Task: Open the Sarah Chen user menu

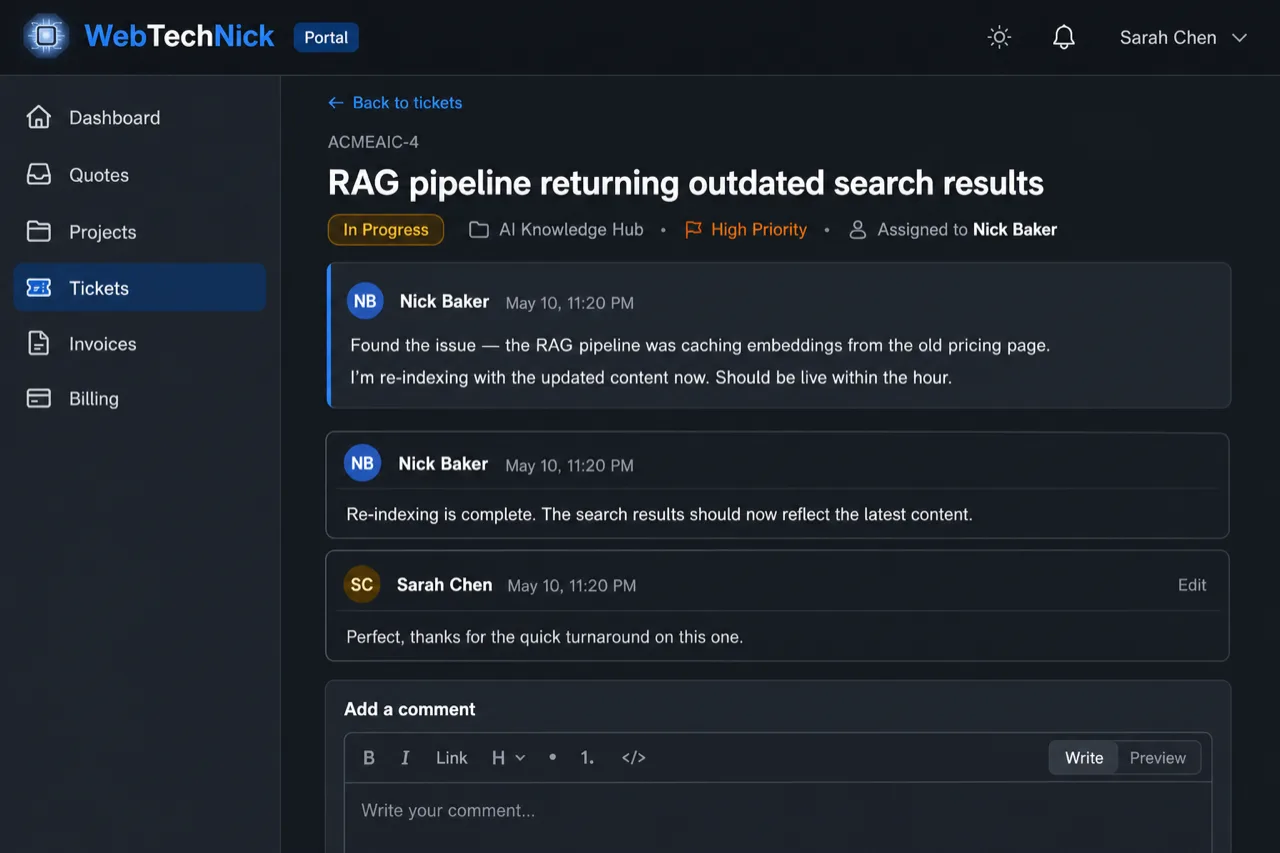Action: (1183, 38)
